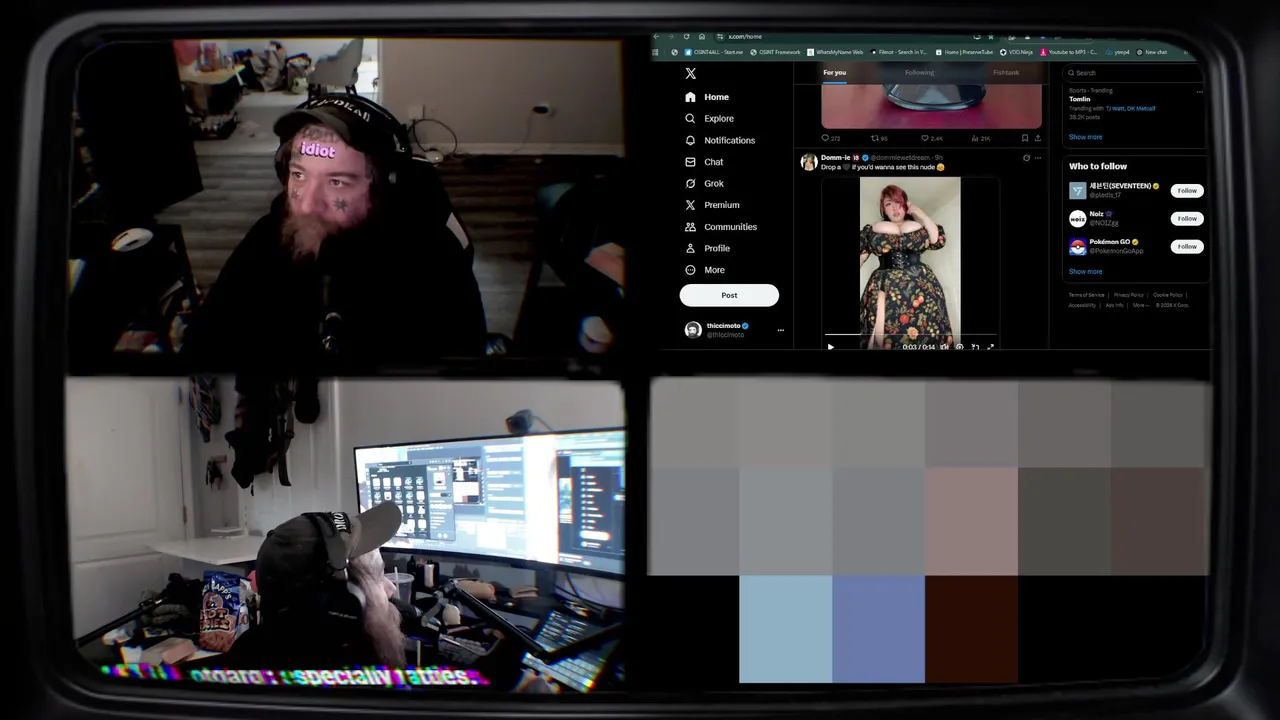Expand More in footer links

1139,305
